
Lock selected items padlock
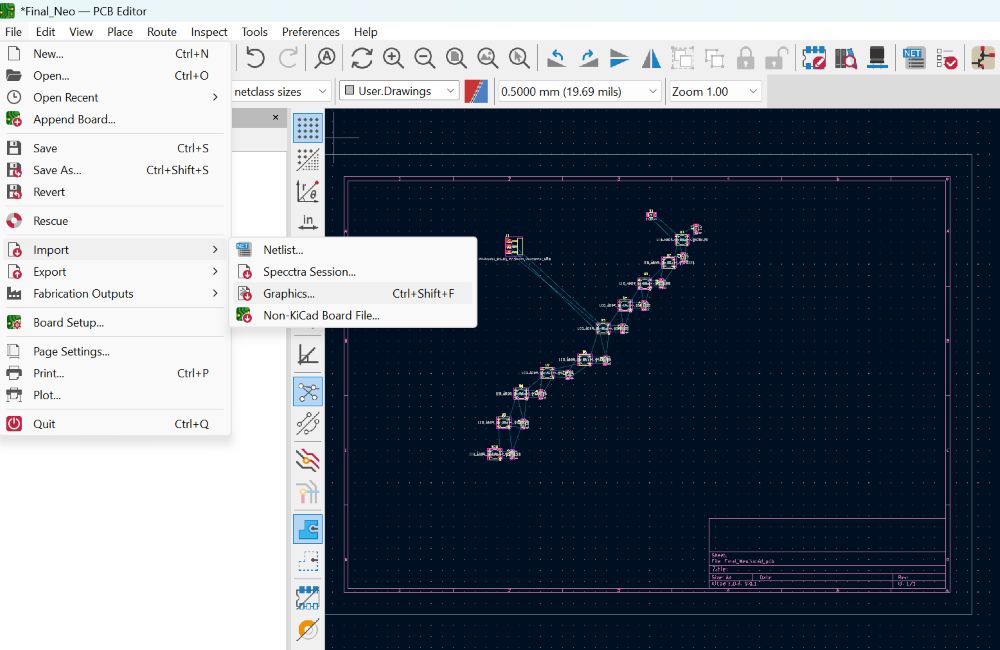(x=746, y=59)
